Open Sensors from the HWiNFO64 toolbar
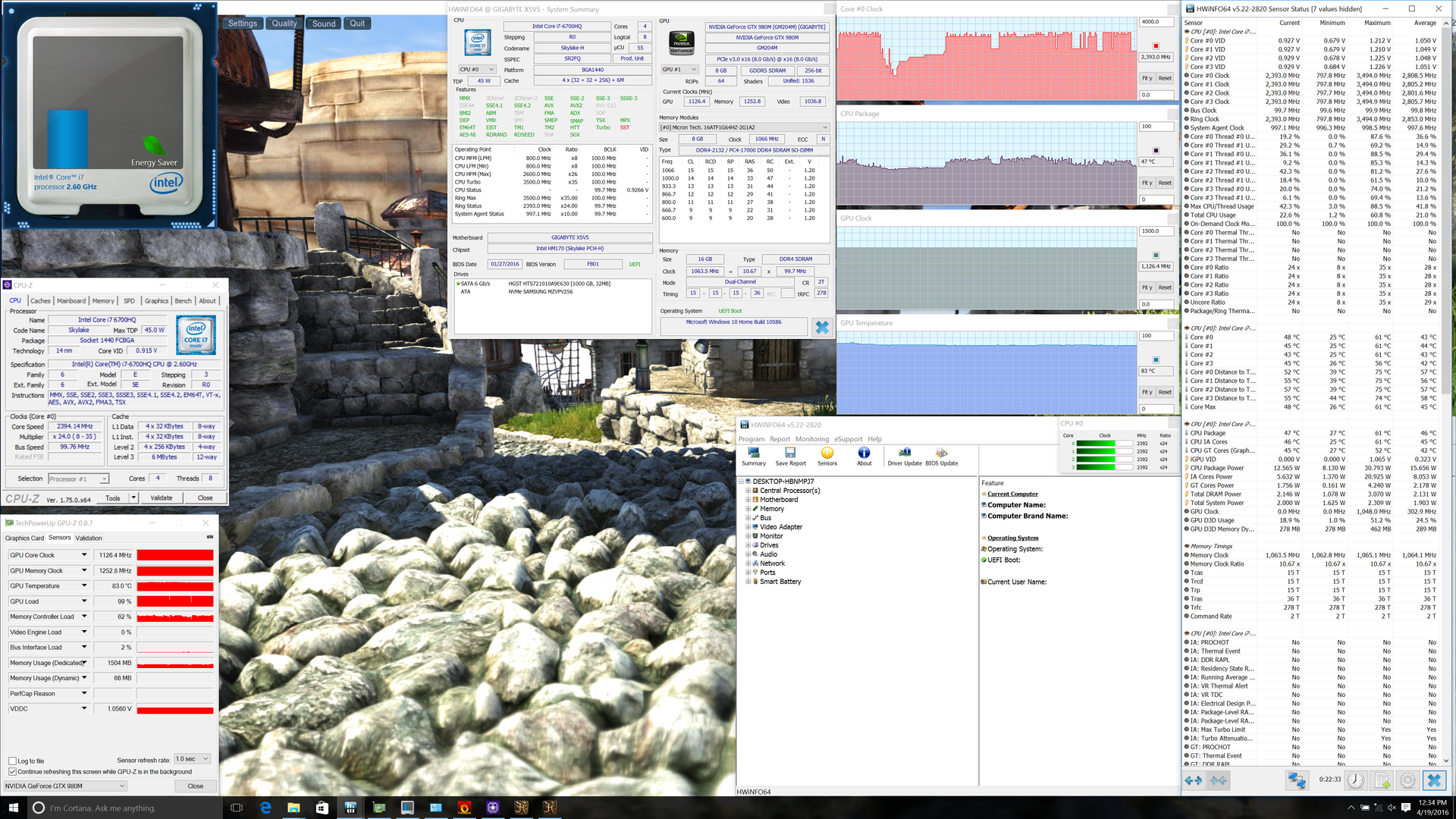This screenshot has height=819, width=1456. coord(827,457)
